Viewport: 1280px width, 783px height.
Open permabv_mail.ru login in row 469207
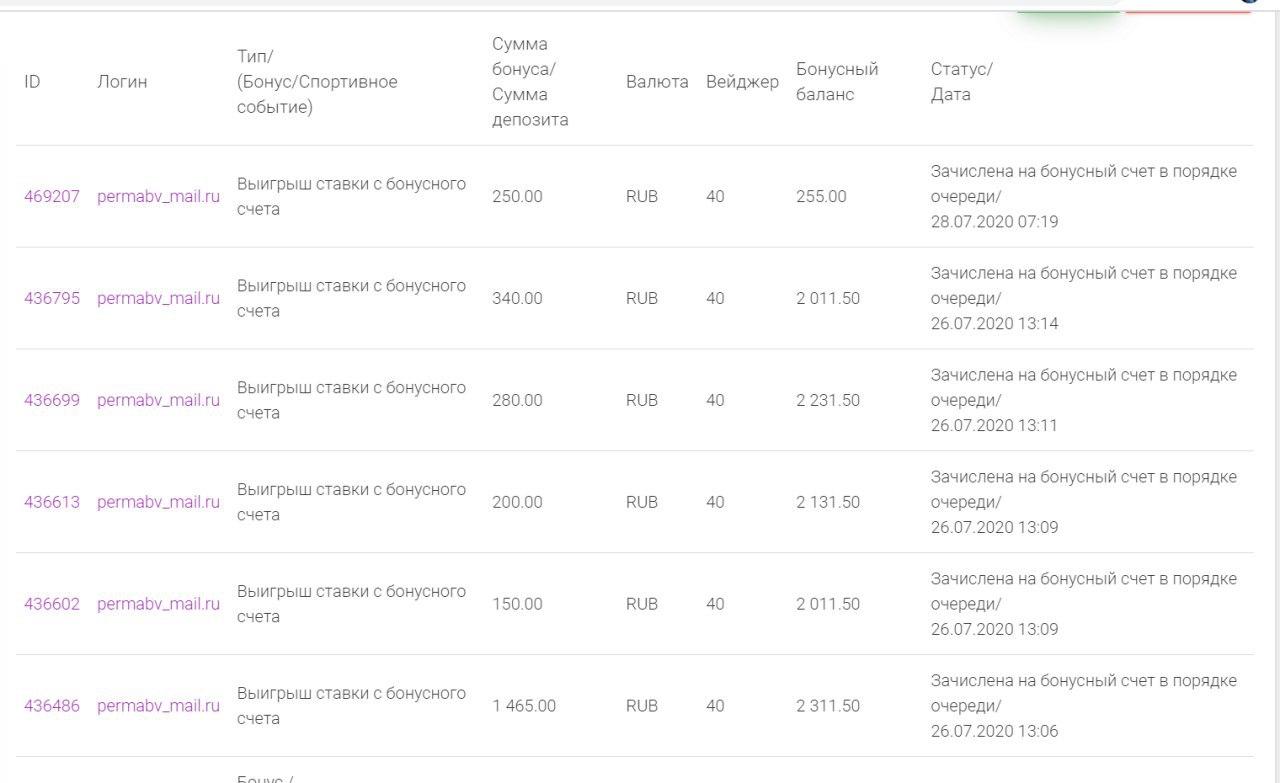pyautogui.click(x=158, y=197)
